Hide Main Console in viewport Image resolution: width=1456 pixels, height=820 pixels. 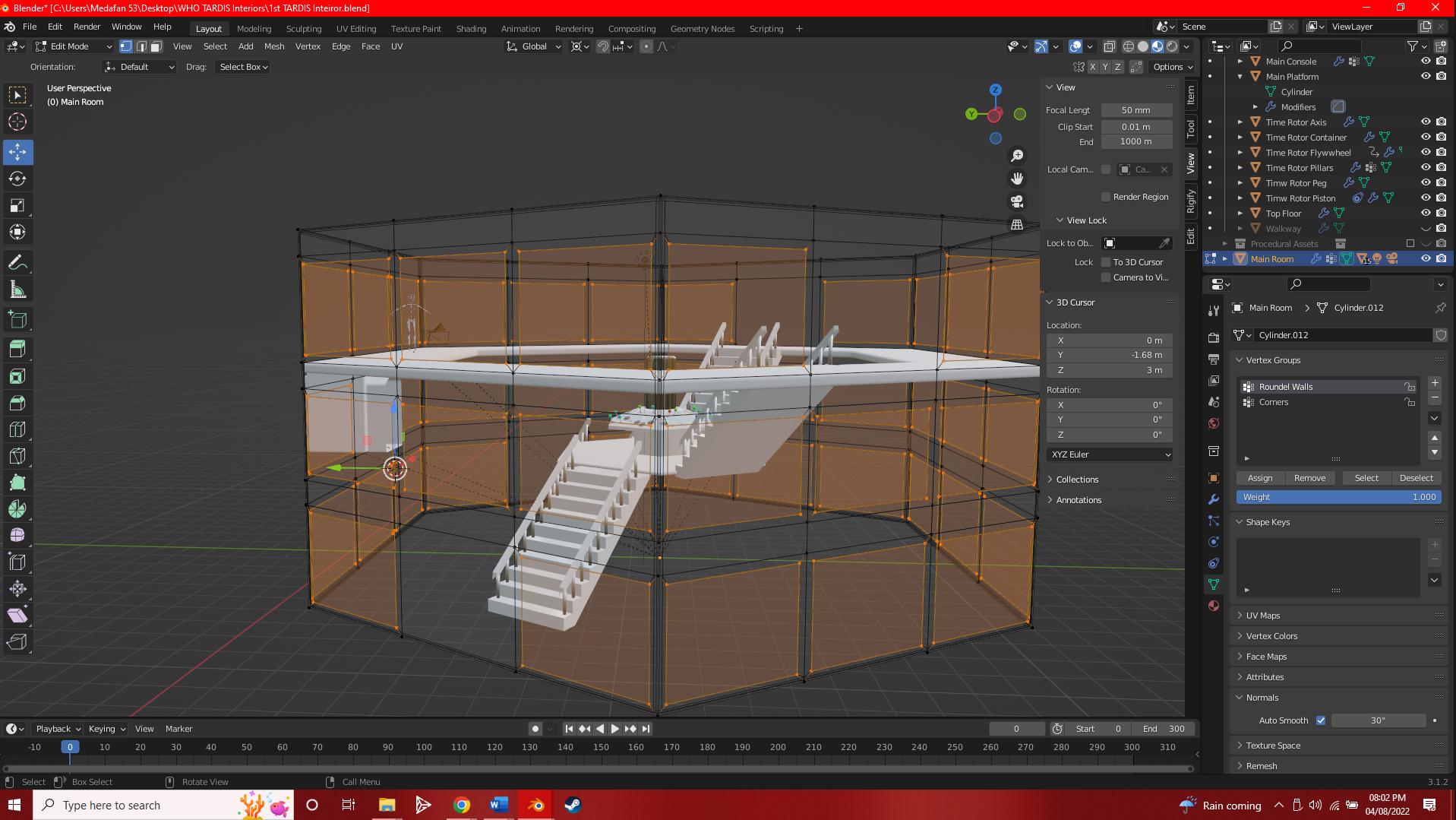tap(1426, 62)
